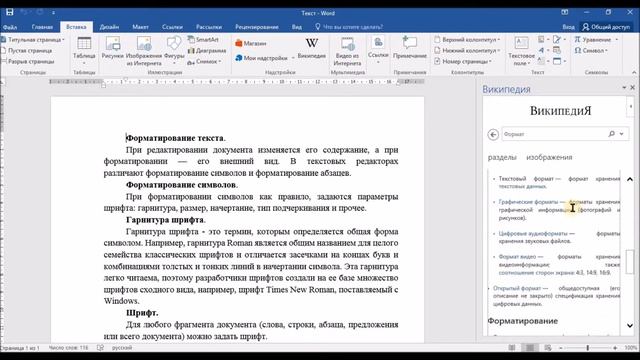The height and width of the screenshot is (360, 640).
Task: Switch to the Рецензирование ribbon tab
Action: [257, 27]
